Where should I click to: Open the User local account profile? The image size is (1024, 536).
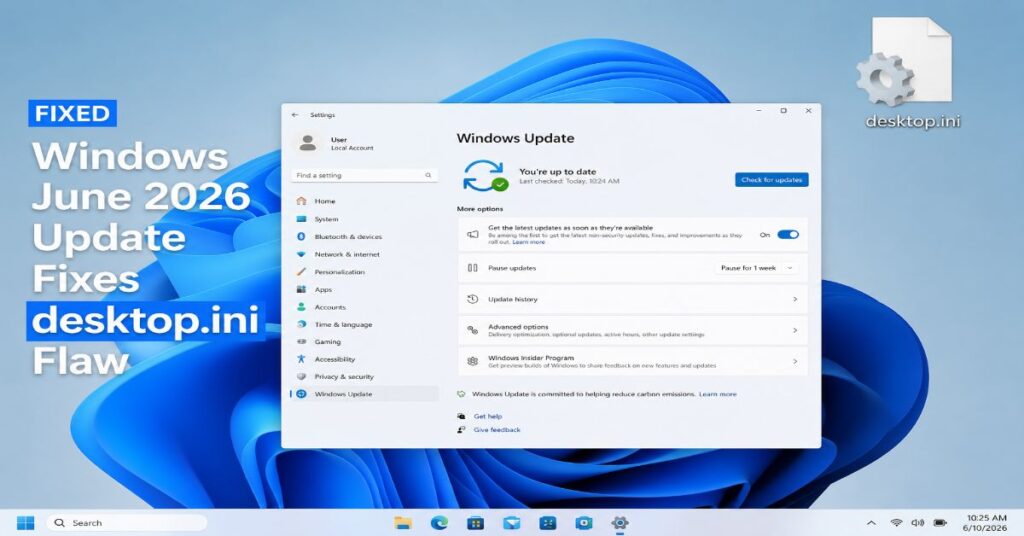(336, 144)
